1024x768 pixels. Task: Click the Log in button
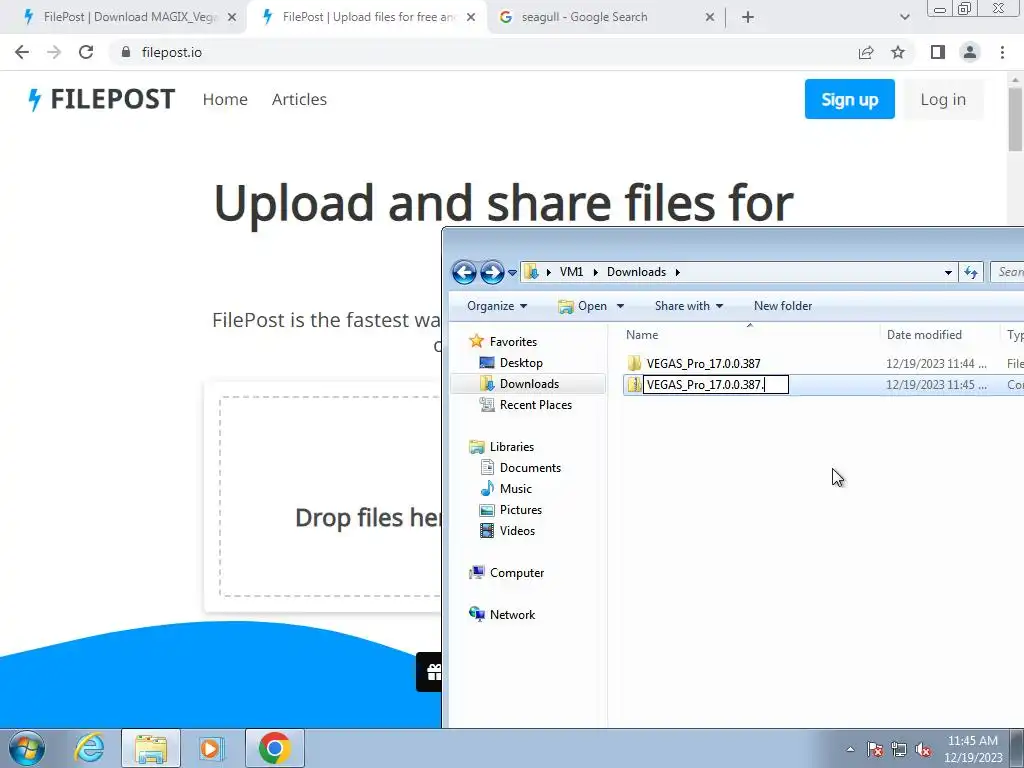click(x=943, y=99)
